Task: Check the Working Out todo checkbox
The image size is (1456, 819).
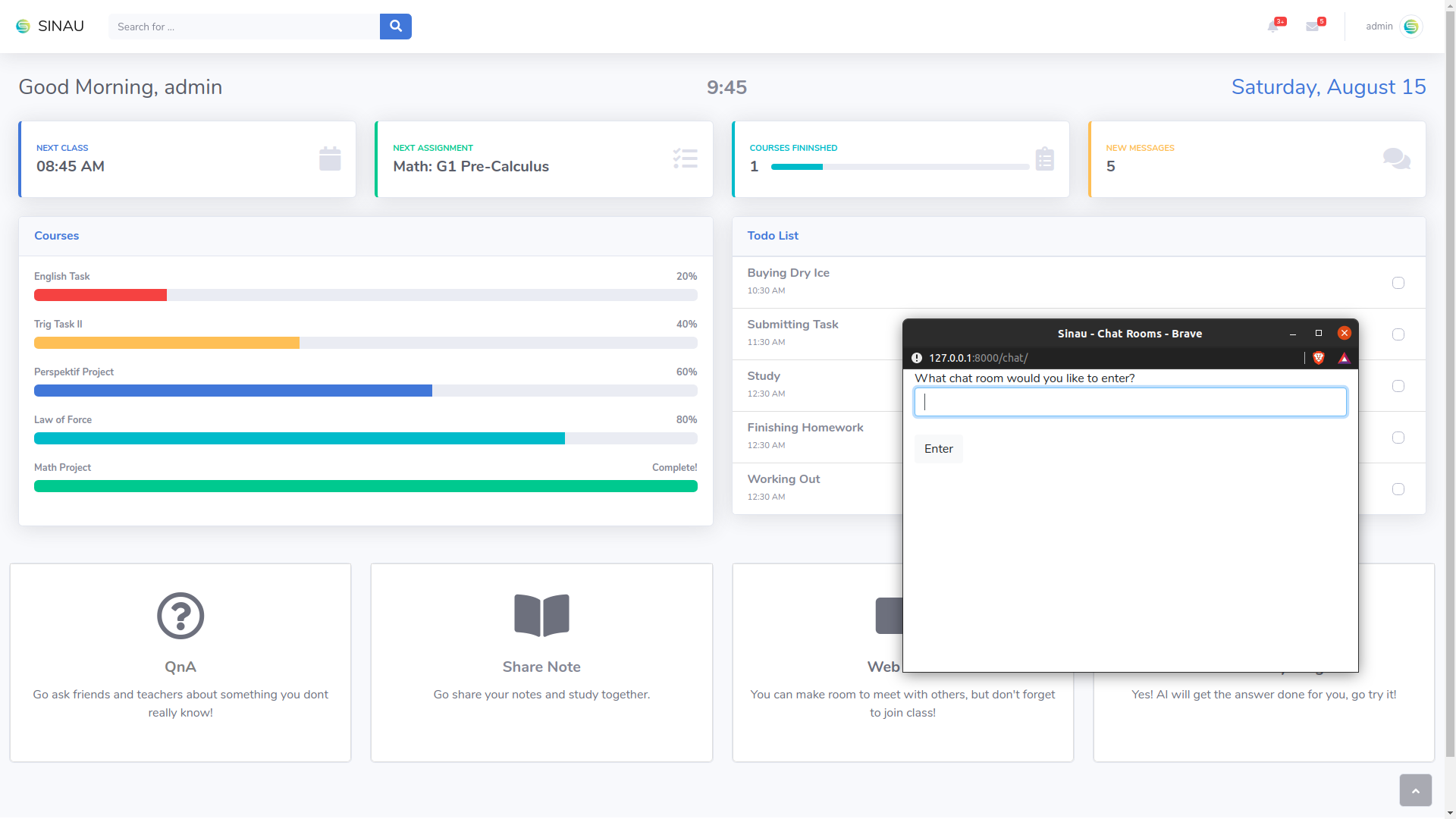Action: 1398,489
